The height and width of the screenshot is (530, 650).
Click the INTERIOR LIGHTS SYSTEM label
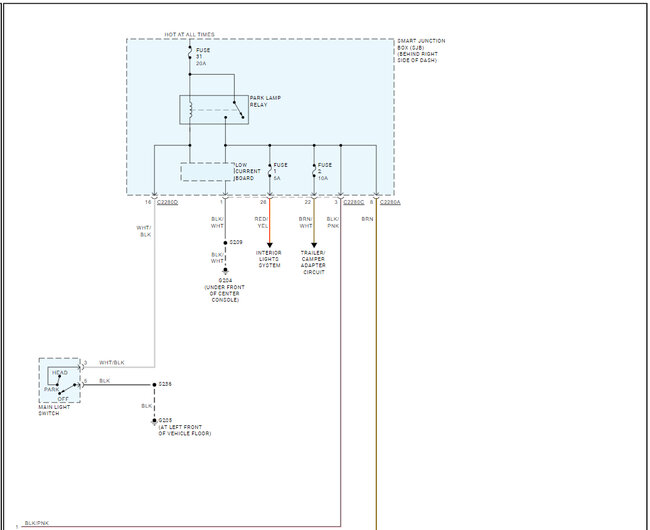coord(269,259)
